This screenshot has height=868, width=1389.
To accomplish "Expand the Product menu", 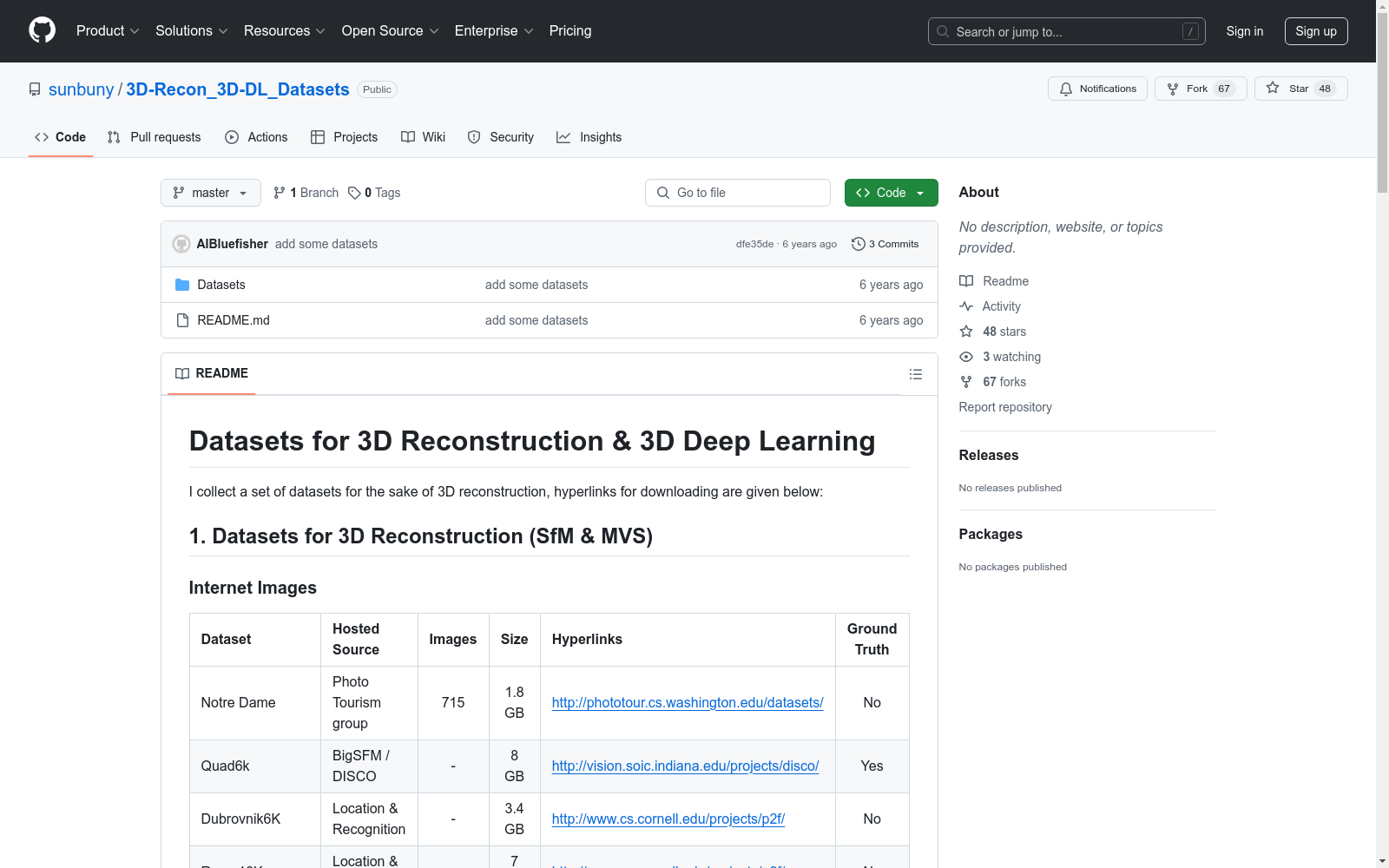I will coord(108,31).
